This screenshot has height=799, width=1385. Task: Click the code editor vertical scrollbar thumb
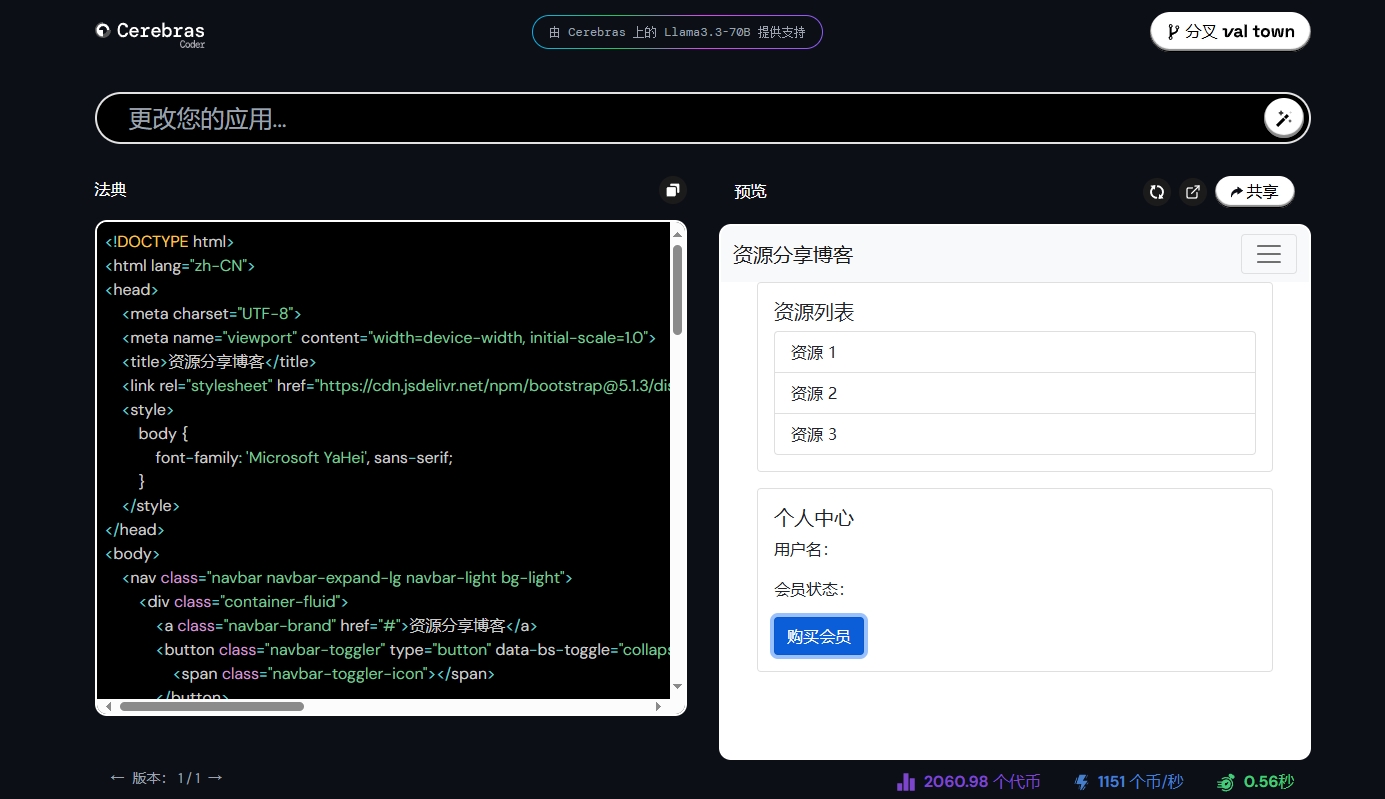tap(677, 290)
